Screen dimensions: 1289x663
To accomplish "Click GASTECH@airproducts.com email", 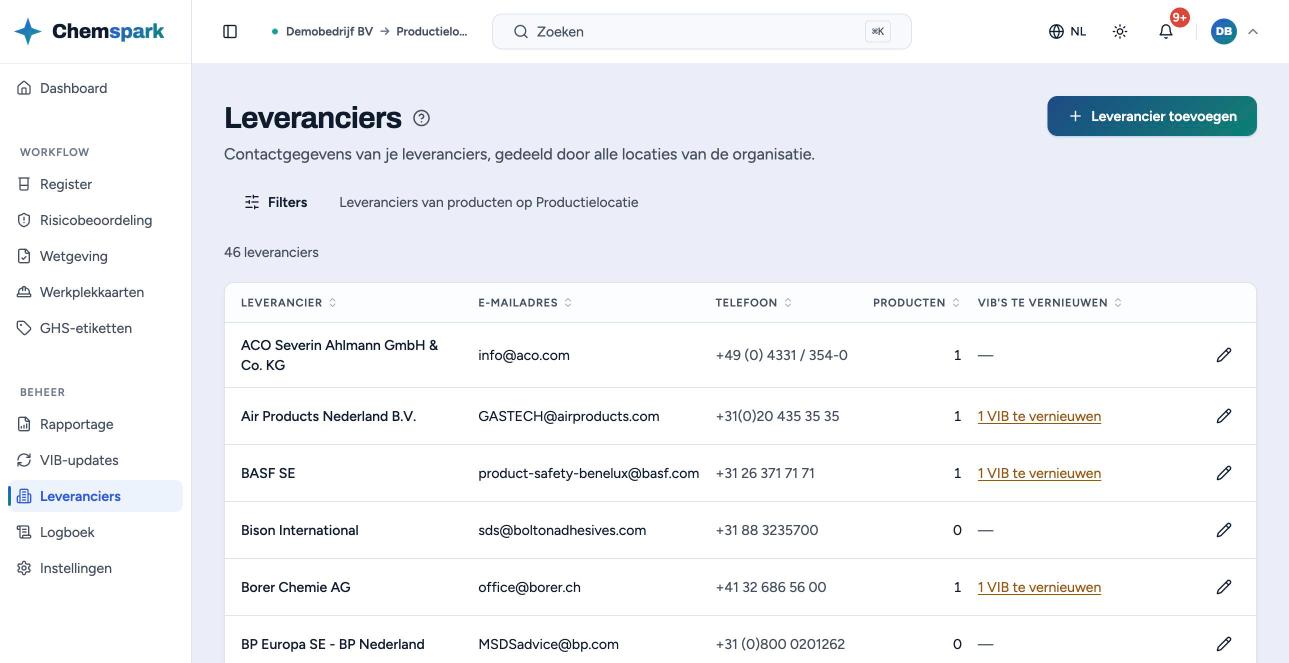I will (x=569, y=416).
